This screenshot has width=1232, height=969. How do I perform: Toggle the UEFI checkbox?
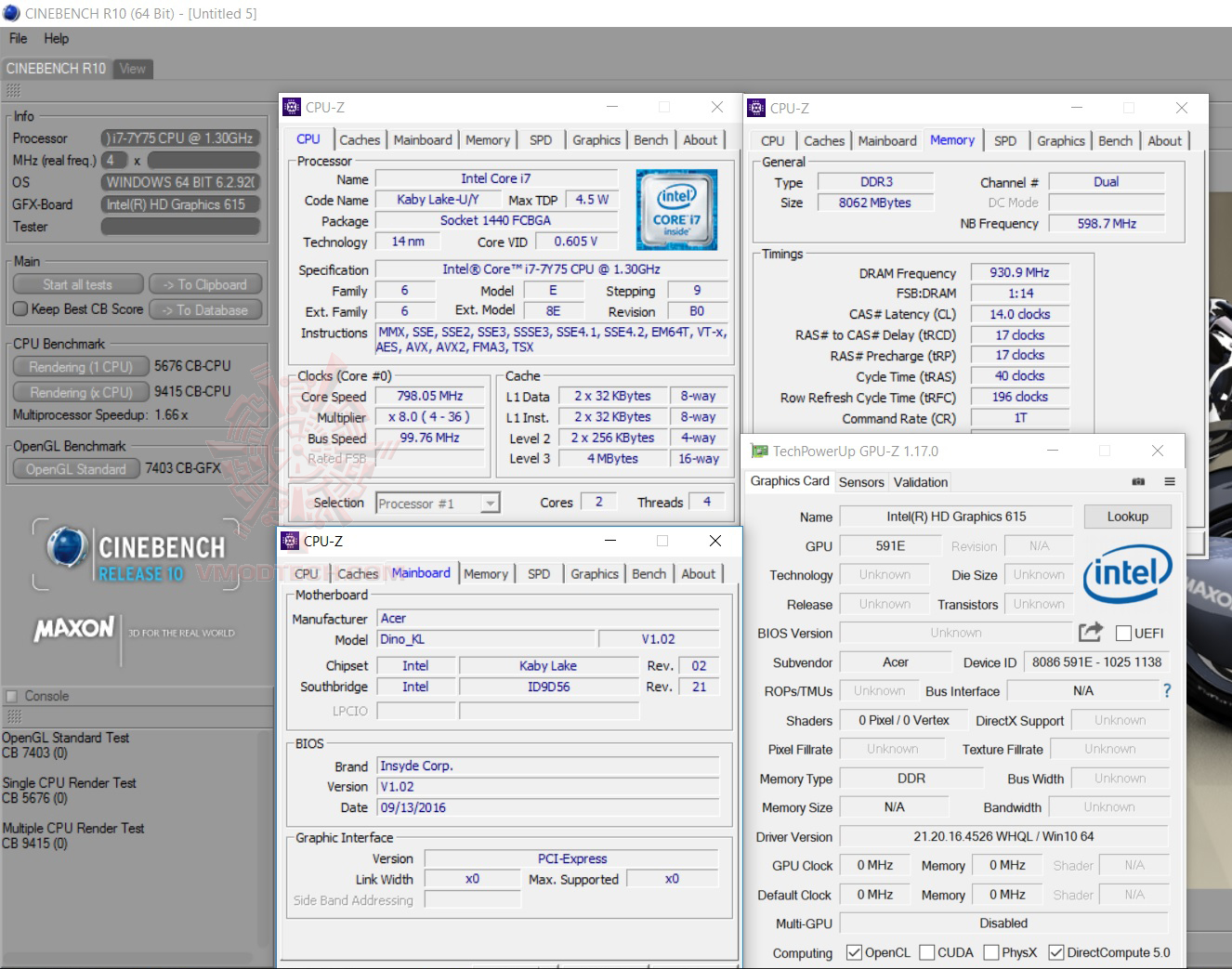tap(1123, 634)
